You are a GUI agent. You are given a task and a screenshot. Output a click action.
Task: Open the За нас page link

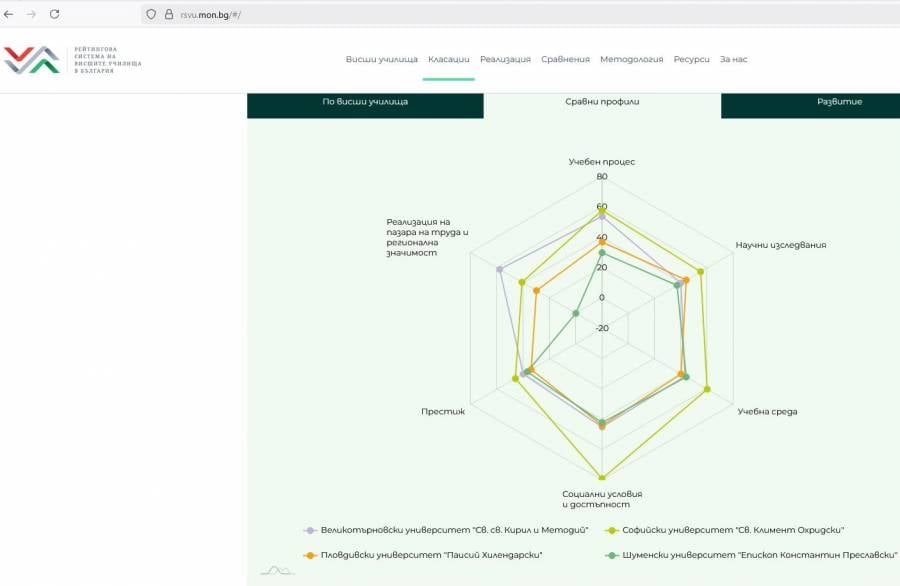coord(733,59)
